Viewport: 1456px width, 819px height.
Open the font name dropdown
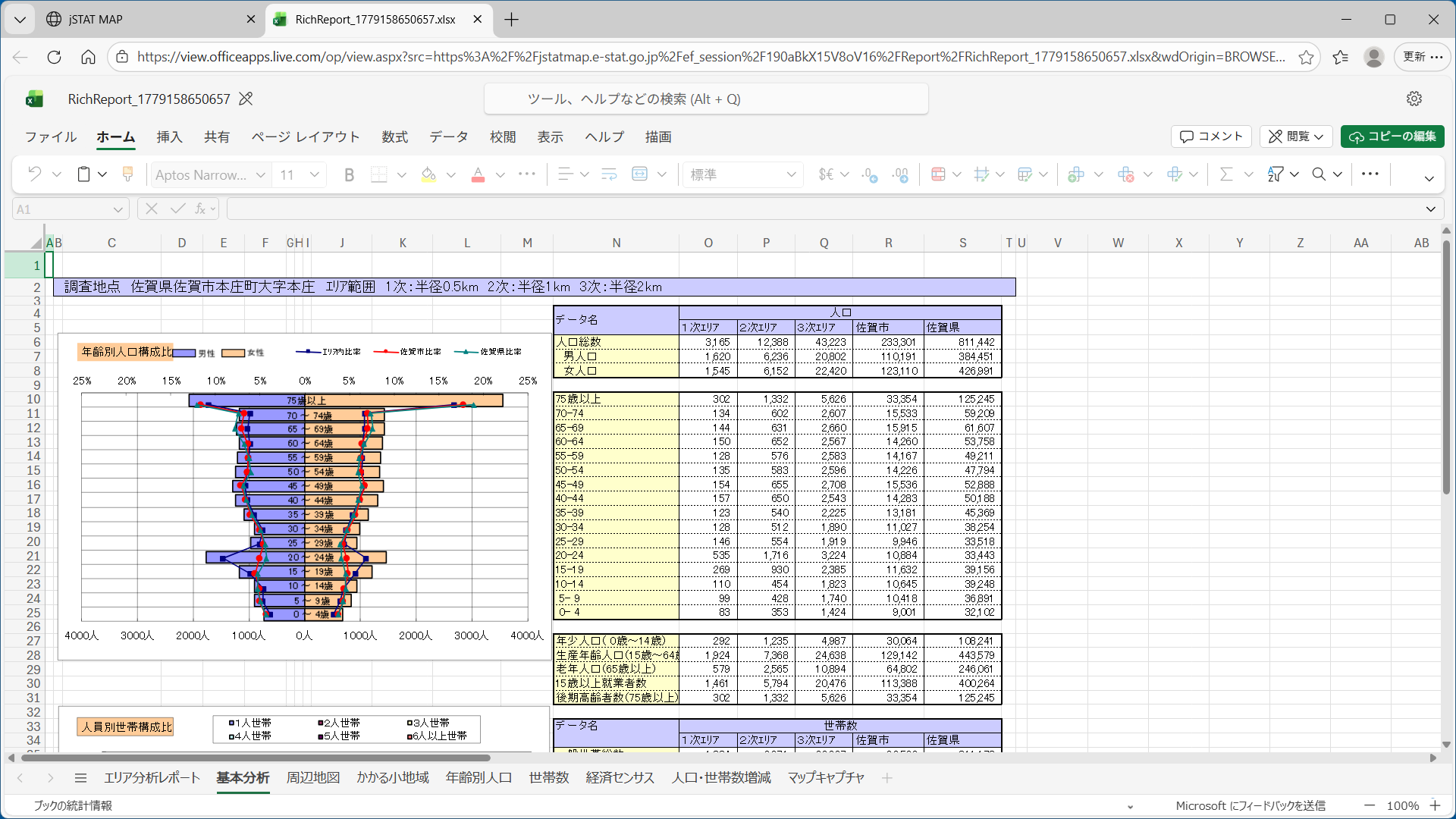[x=210, y=174]
